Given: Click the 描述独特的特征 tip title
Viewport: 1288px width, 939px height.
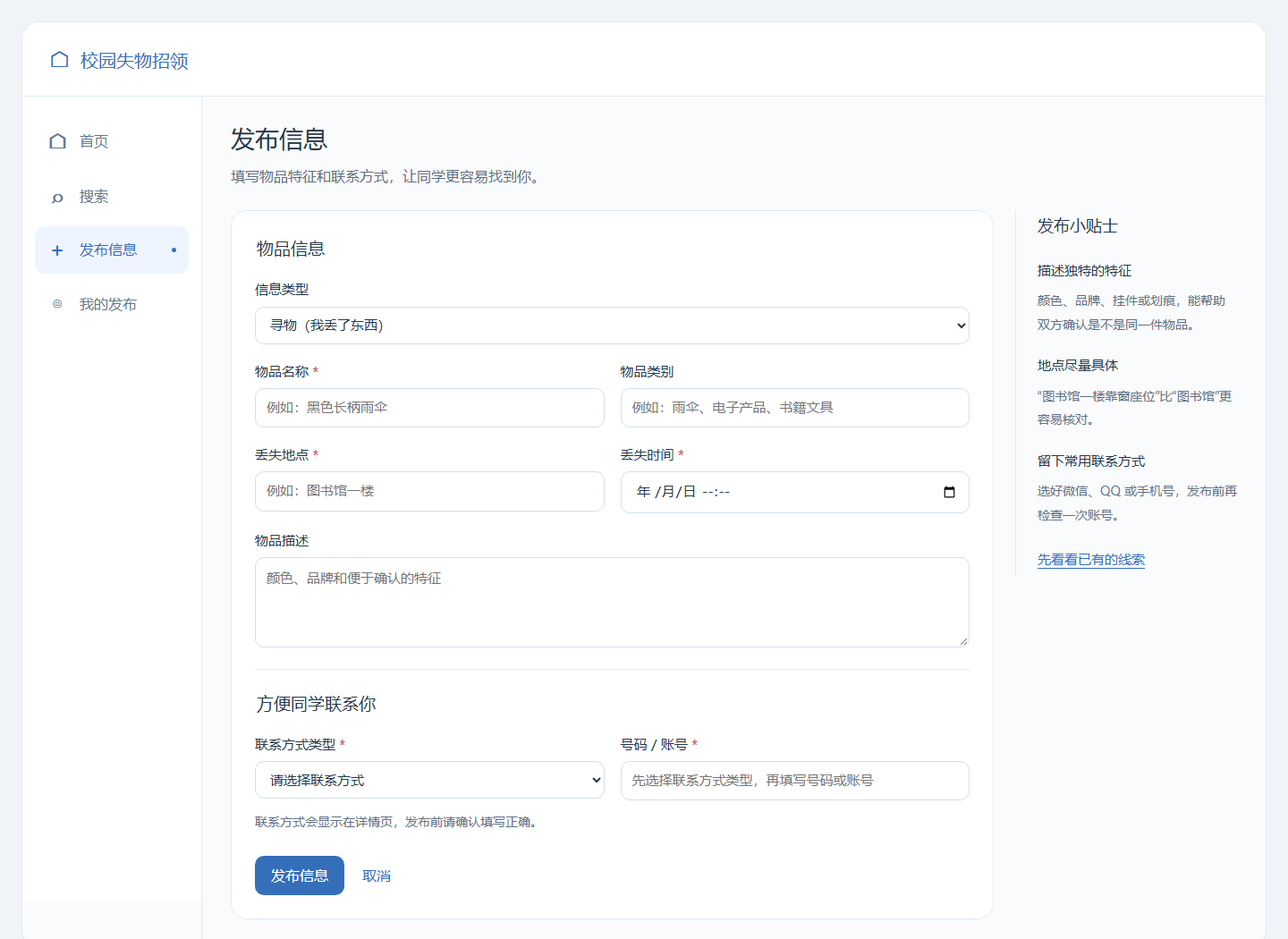Looking at the screenshot, I should [1084, 271].
